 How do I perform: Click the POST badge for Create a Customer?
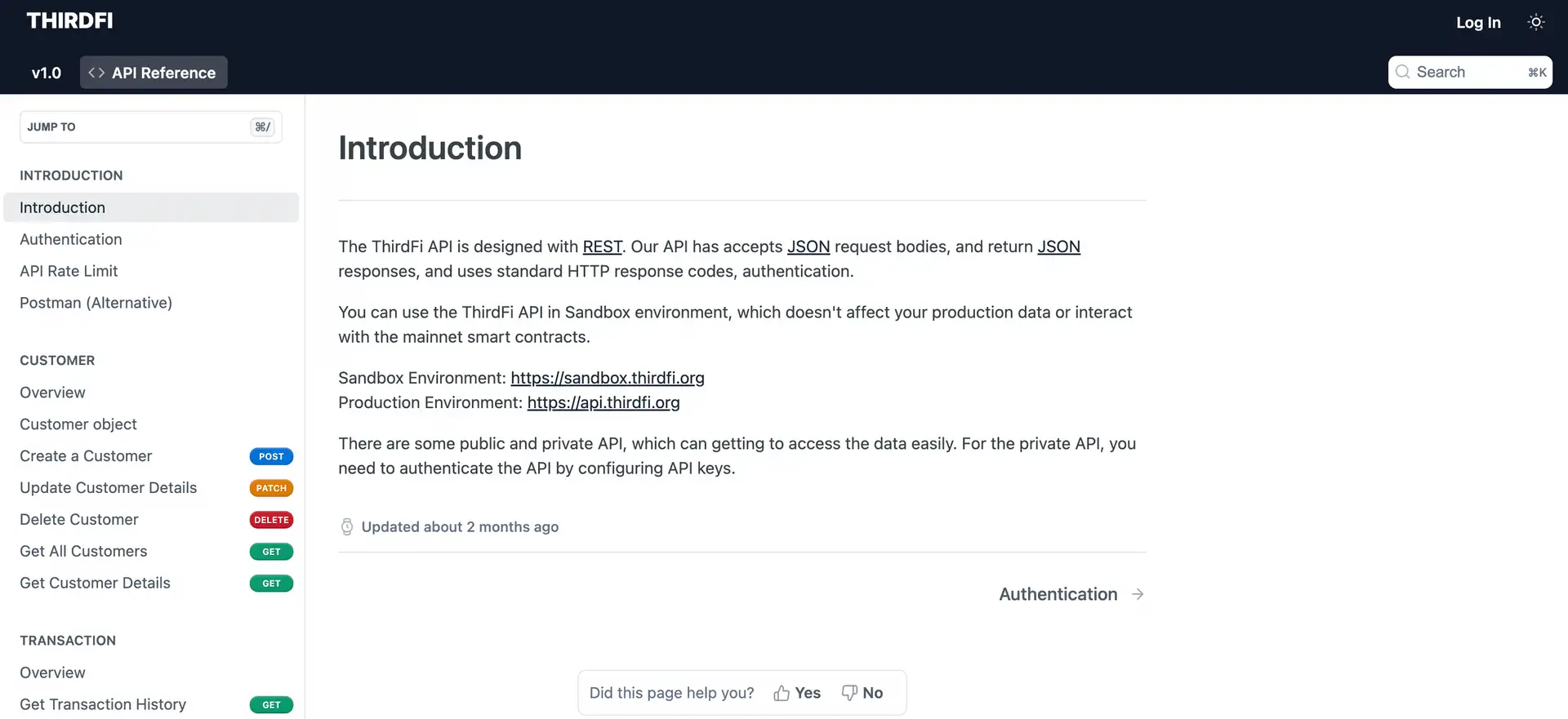tap(271, 456)
